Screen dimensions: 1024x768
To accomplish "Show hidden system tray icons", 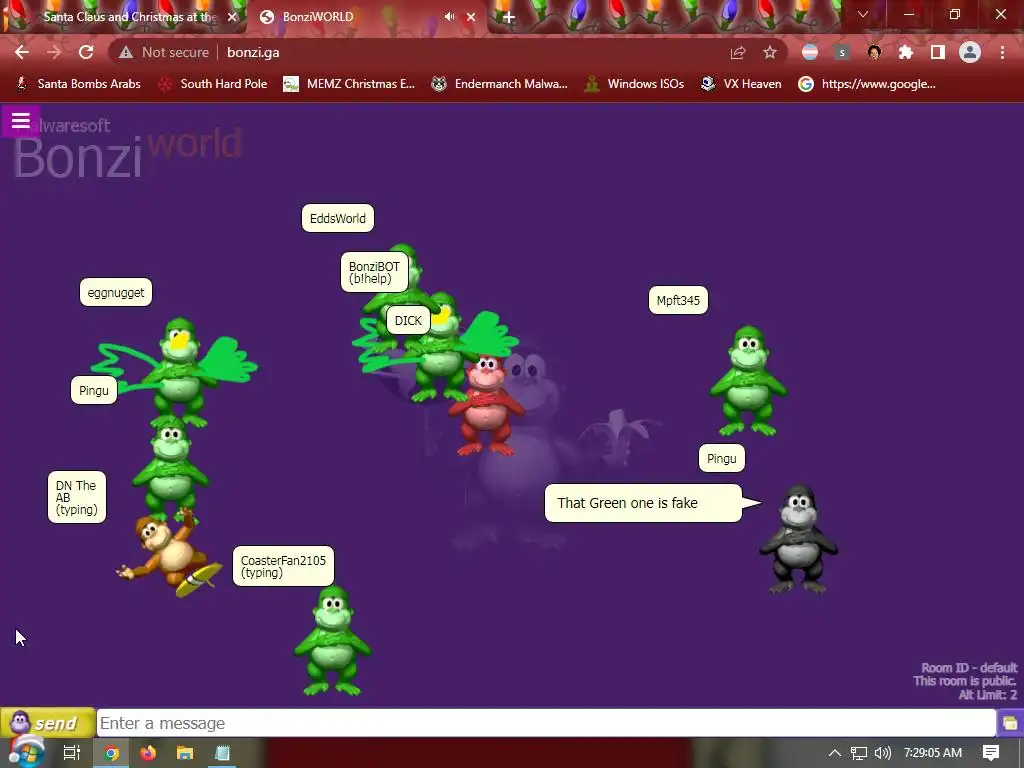I will [835, 753].
